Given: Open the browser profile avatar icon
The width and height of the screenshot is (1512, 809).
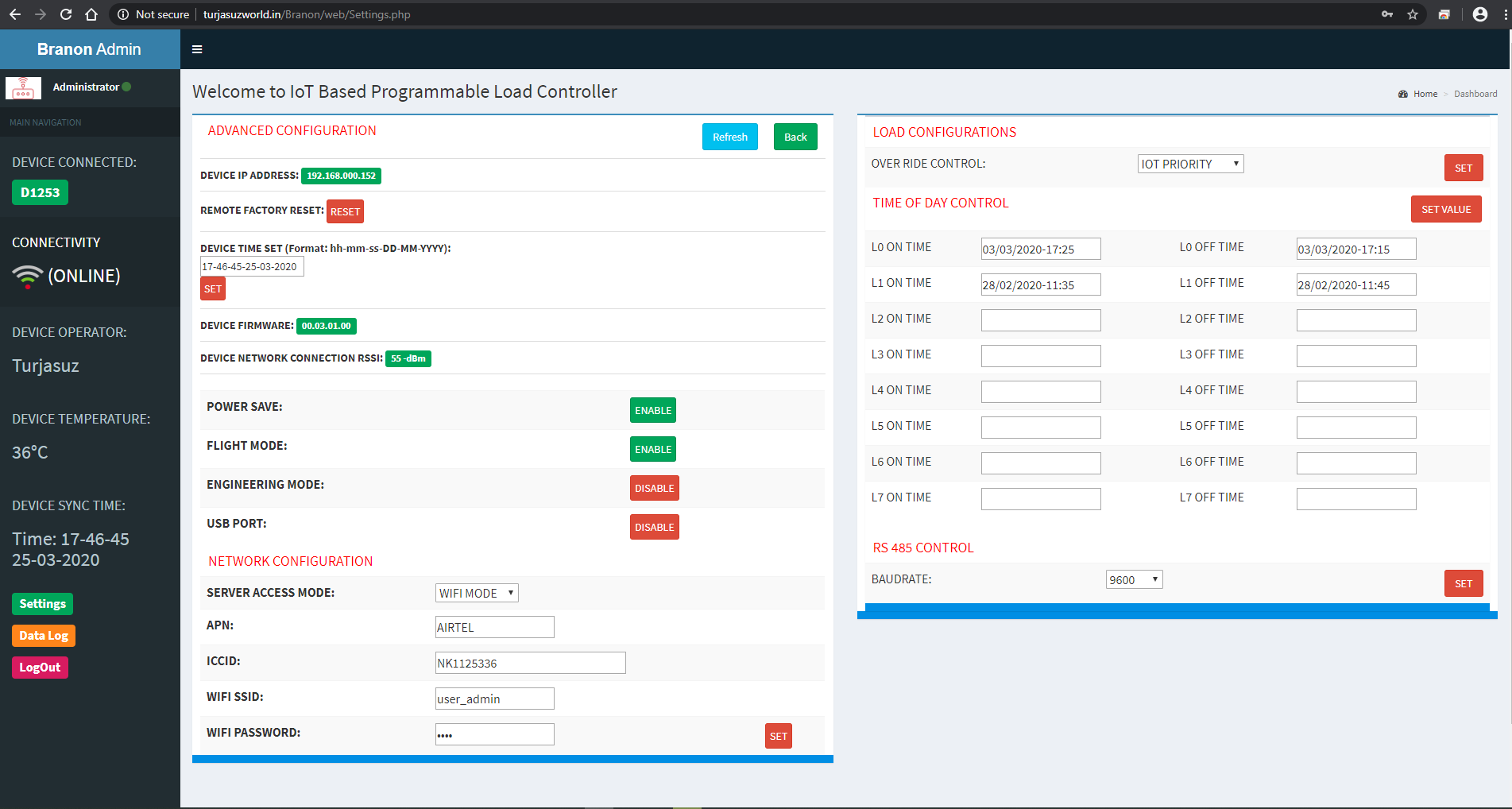Looking at the screenshot, I should [x=1480, y=14].
